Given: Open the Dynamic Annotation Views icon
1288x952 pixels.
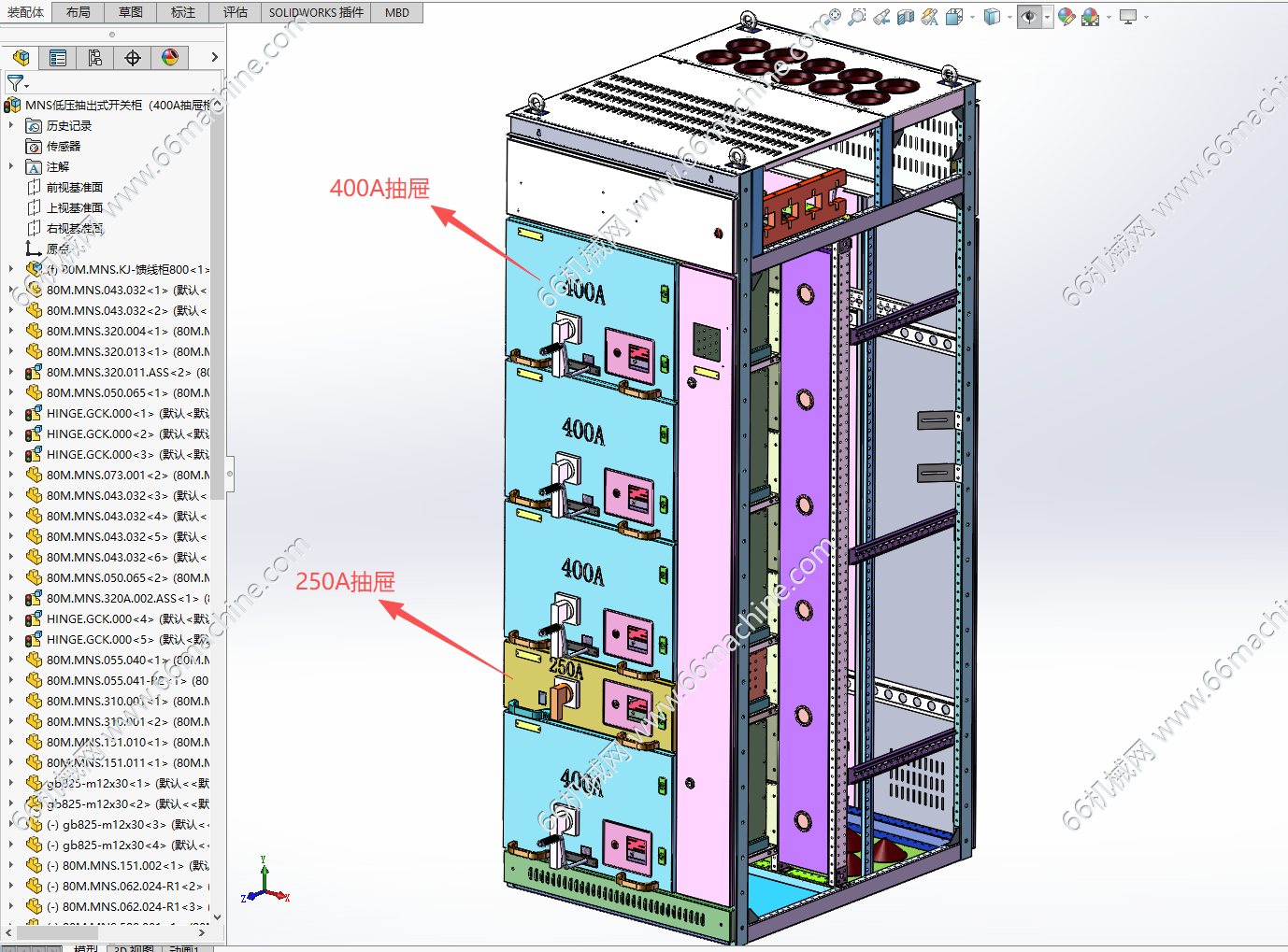Looking at the screenshot, I should tap(930, 17).
